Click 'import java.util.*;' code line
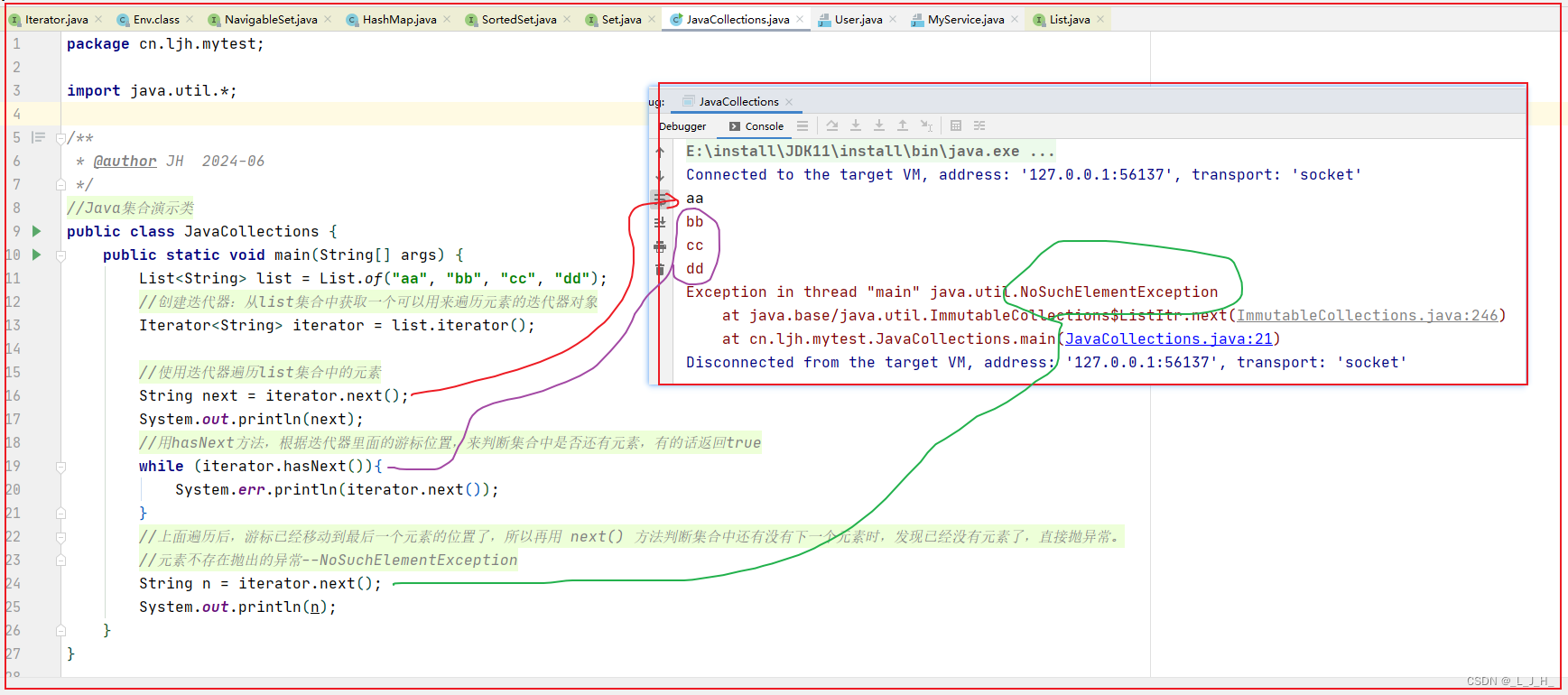This screenshot has height=695, width=1568. [152, 90]
